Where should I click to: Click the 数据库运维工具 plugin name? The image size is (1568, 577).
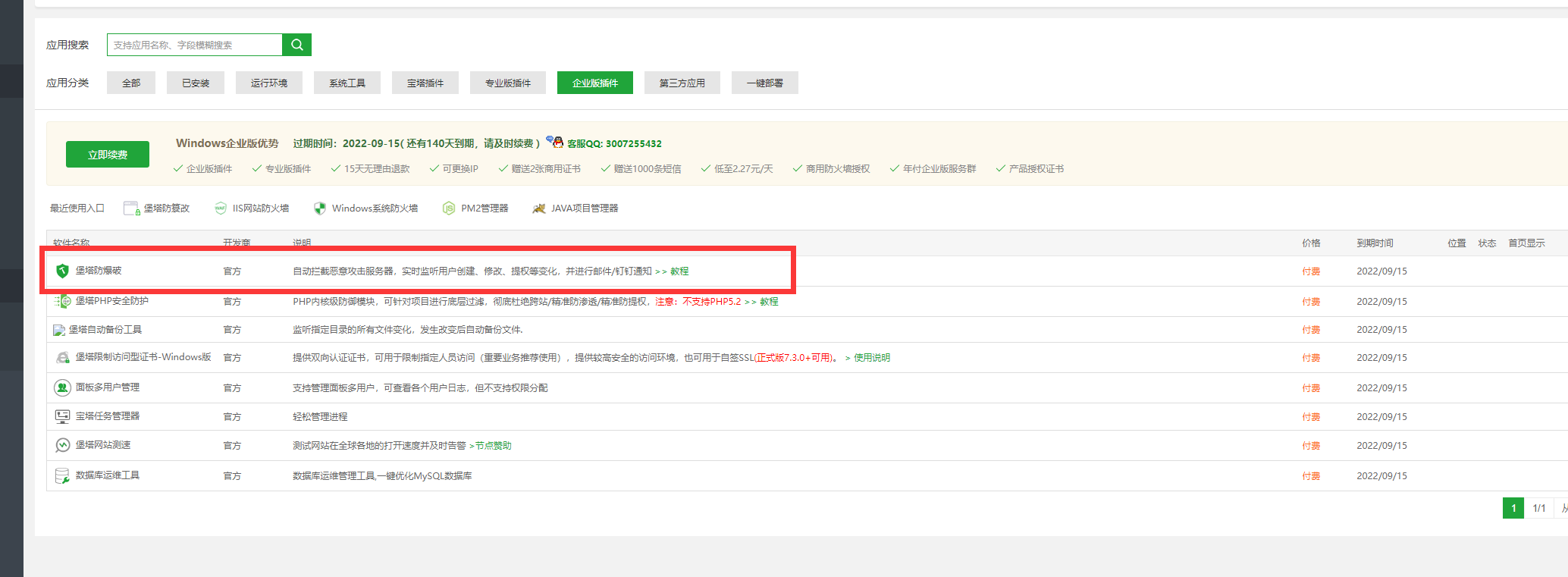(x=108, y=475)
